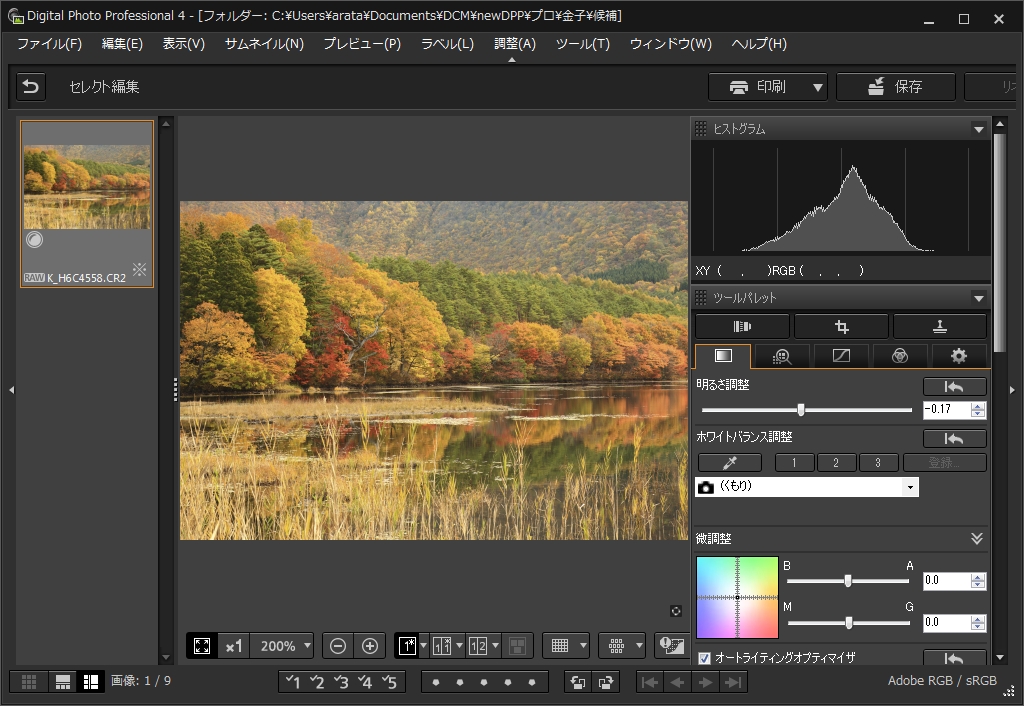
Task: Click the white balance eyedropper tool
Action: coord(729,462)
